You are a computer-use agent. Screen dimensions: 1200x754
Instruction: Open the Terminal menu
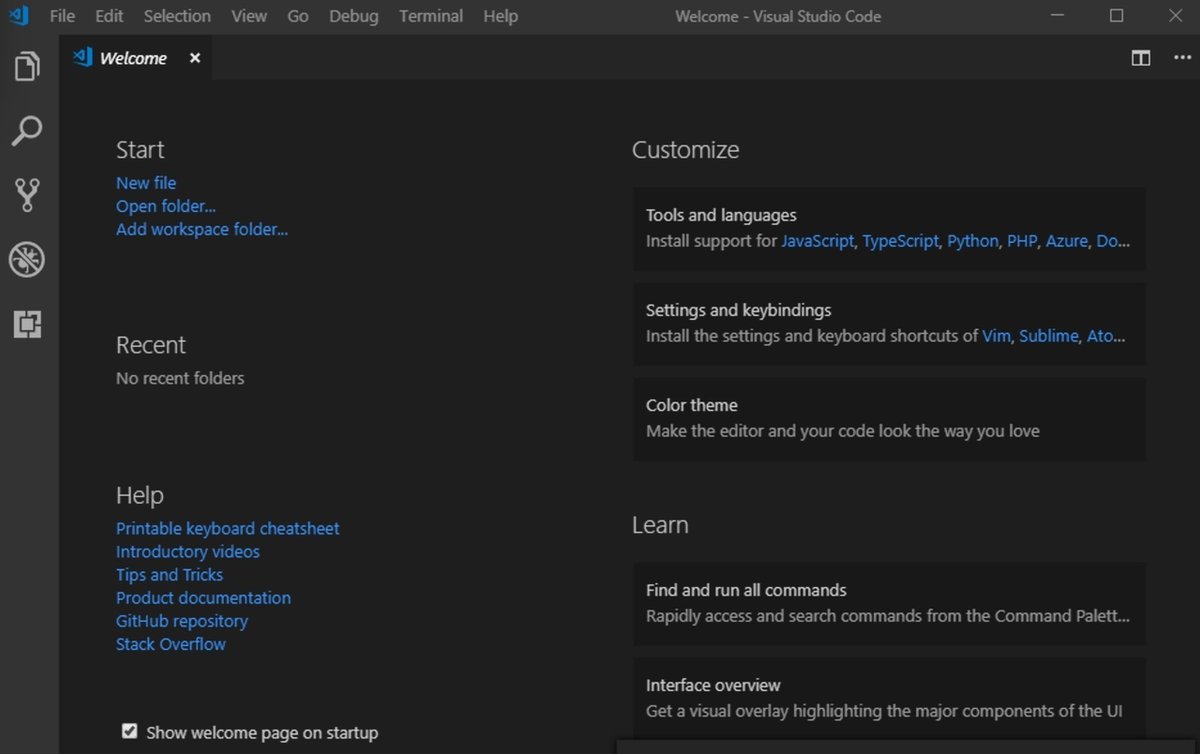click(x=431, y=16)
